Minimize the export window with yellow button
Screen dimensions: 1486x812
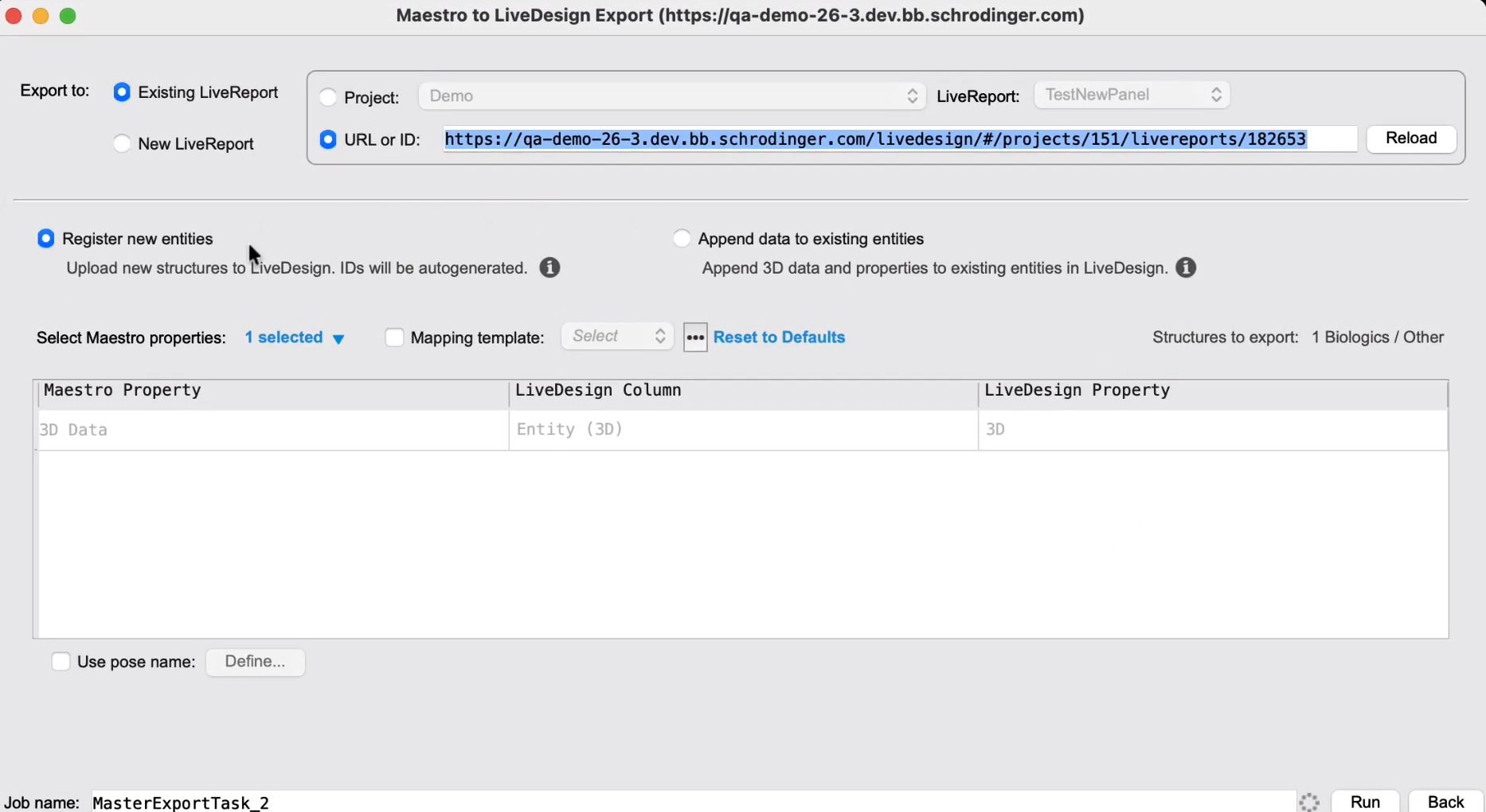tap(41, 16)
